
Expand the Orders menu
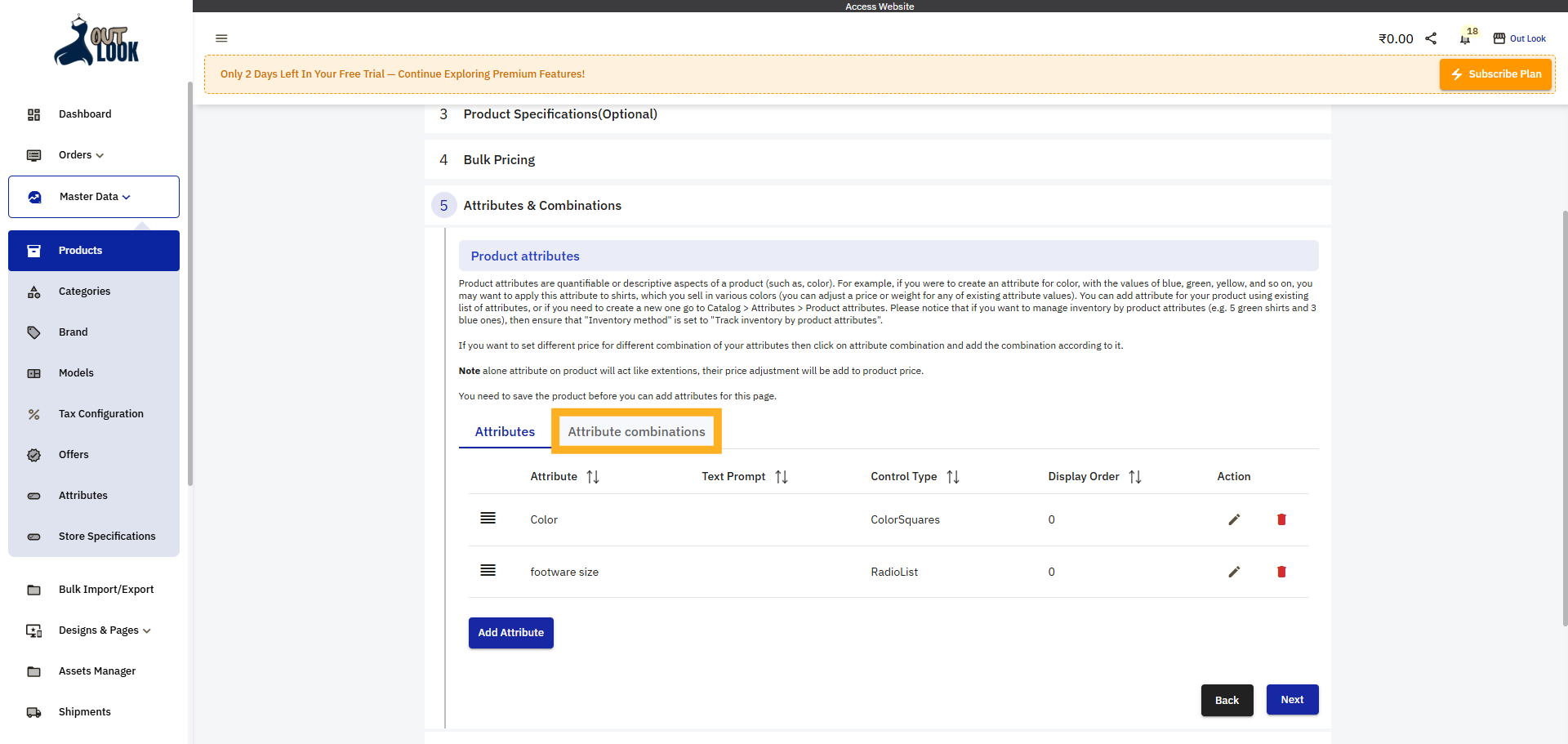pos(81,155)
